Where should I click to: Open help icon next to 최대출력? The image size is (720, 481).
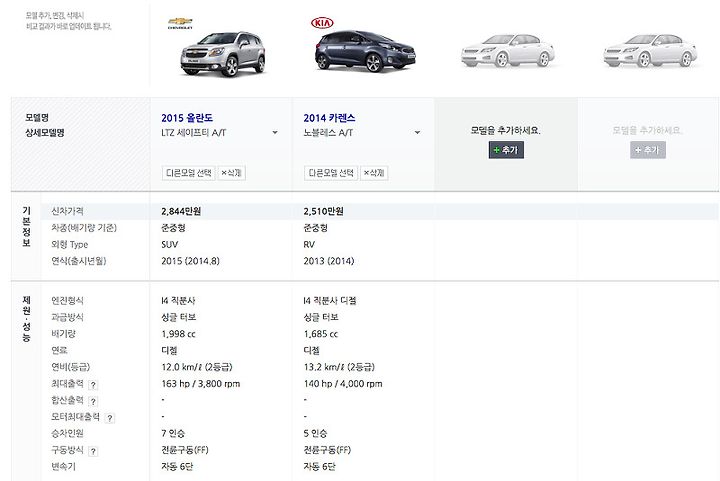click(x=93, y=385)
